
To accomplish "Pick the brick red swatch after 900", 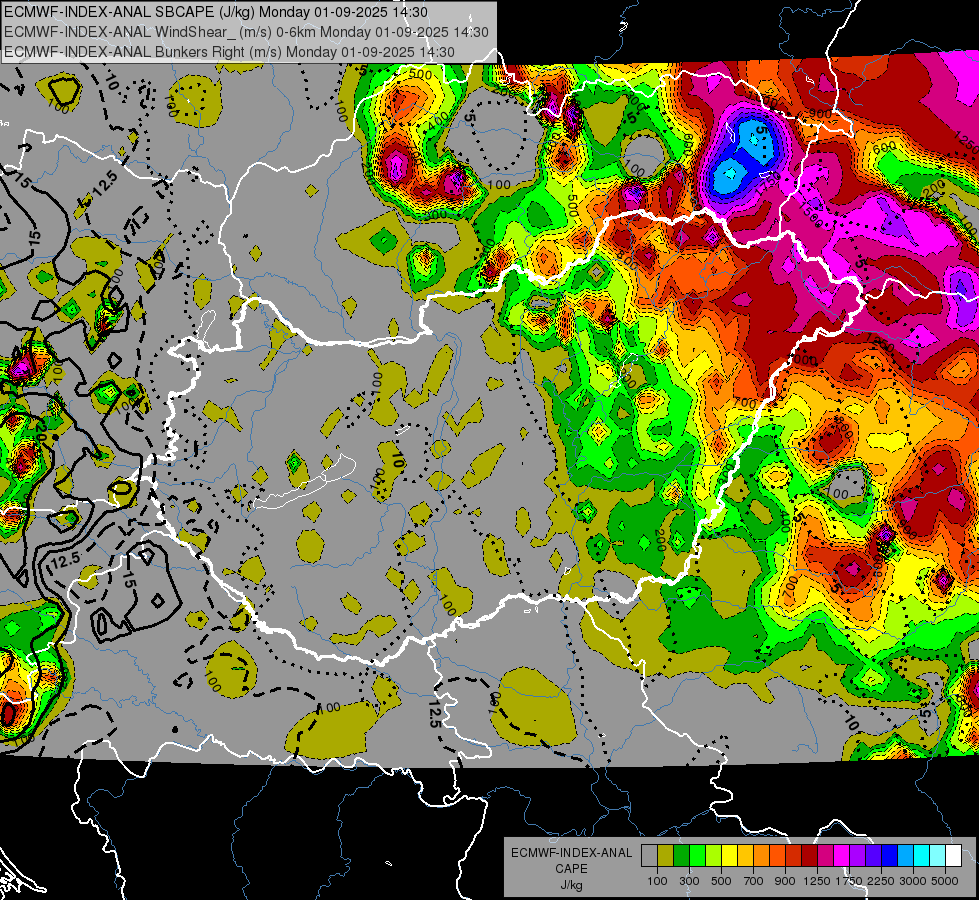I will point(794,856).
